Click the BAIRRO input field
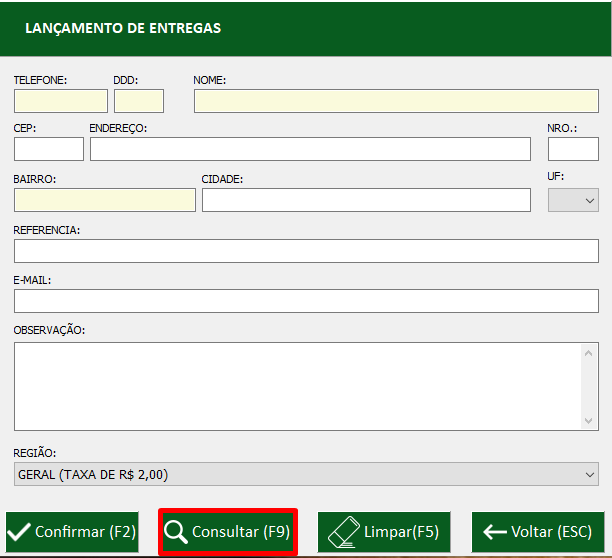Viewport: 612px width, 558px height. pos(105,200)
